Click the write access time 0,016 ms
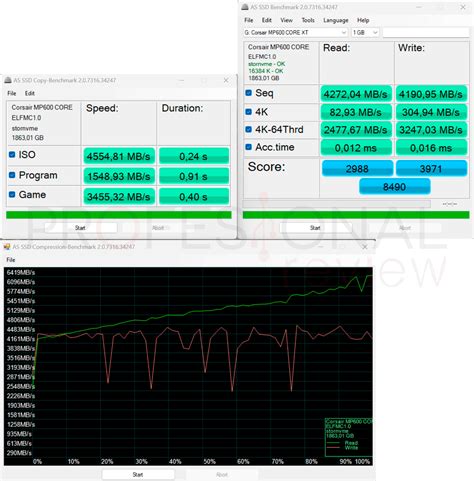This screenshot has height=481, width=474. click(431, 148)
